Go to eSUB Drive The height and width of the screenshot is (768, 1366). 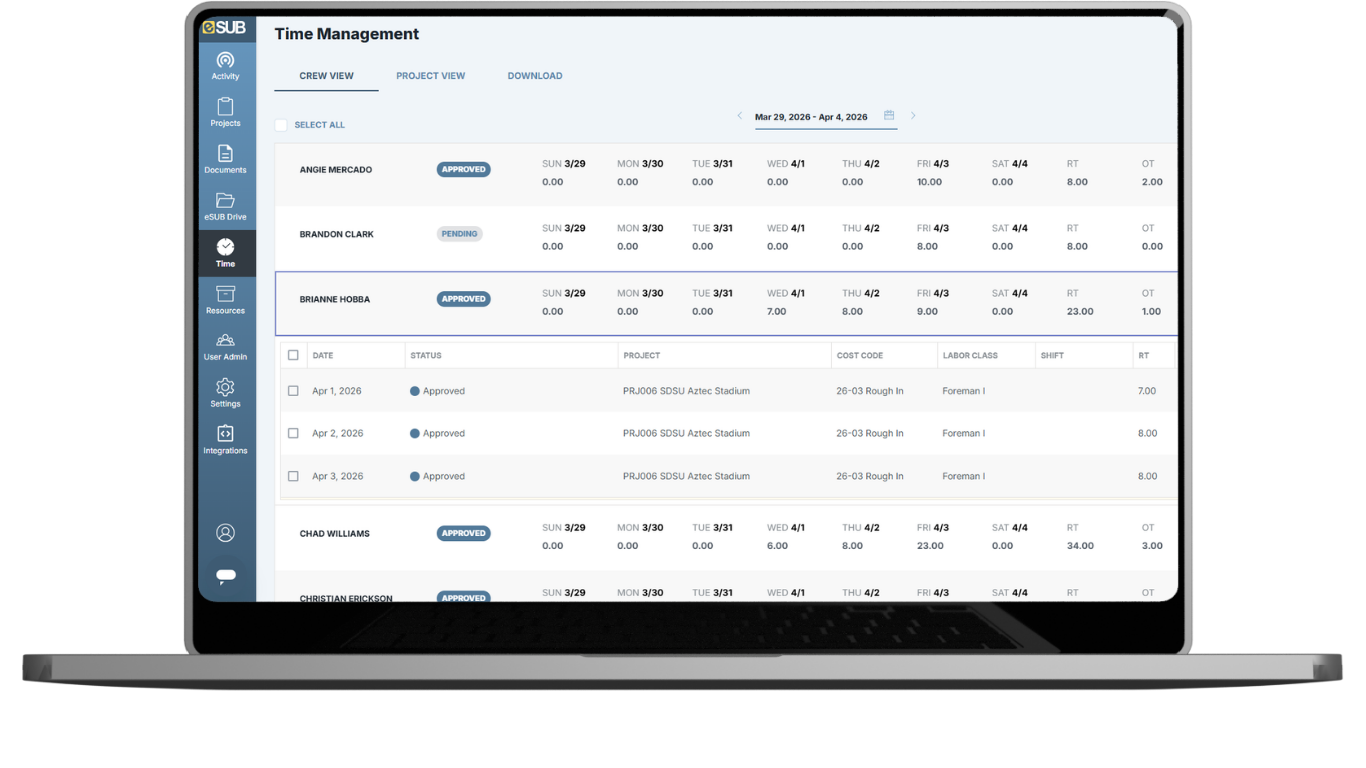(x=225, y=205)
